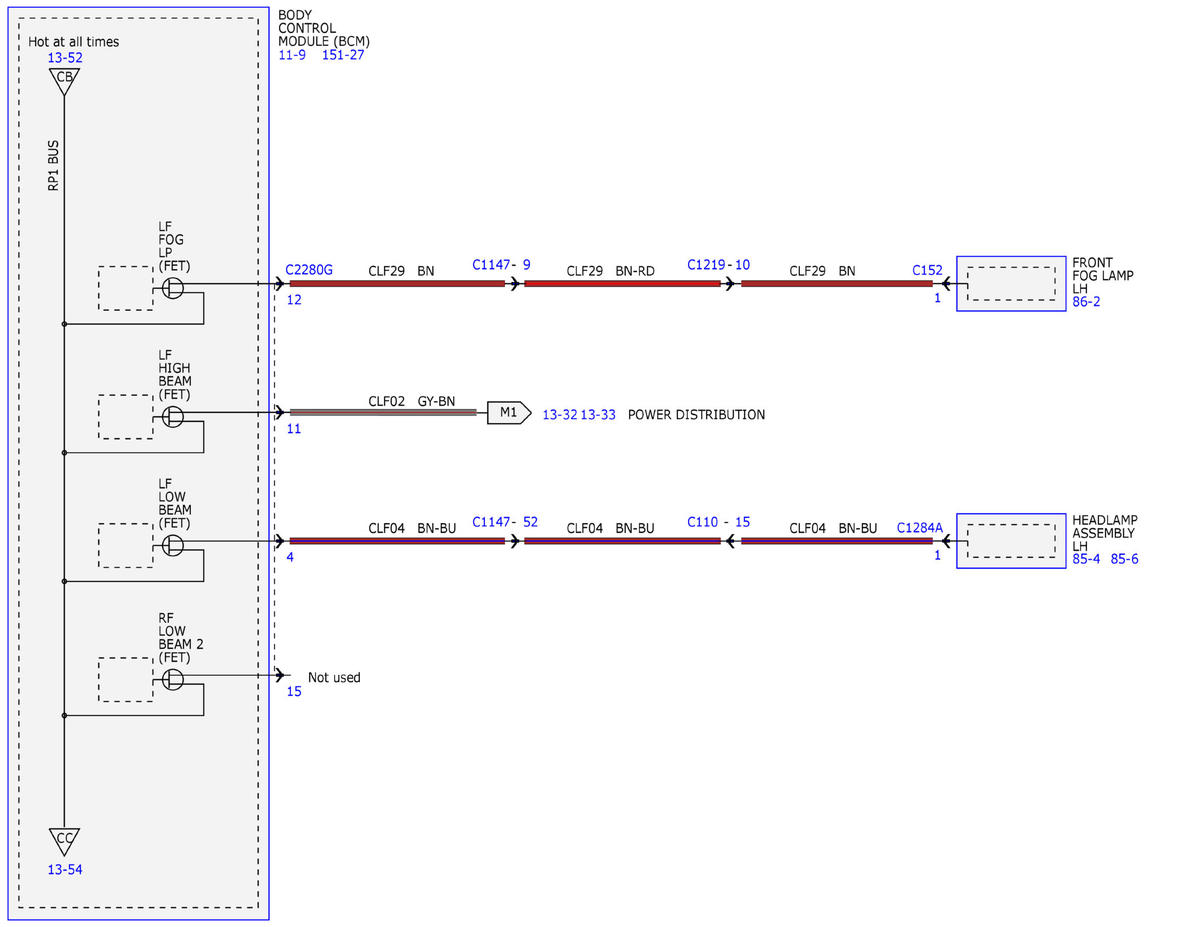
Task: Click the CLF02 GY-BN wire
Action: [x=383, y=412]
